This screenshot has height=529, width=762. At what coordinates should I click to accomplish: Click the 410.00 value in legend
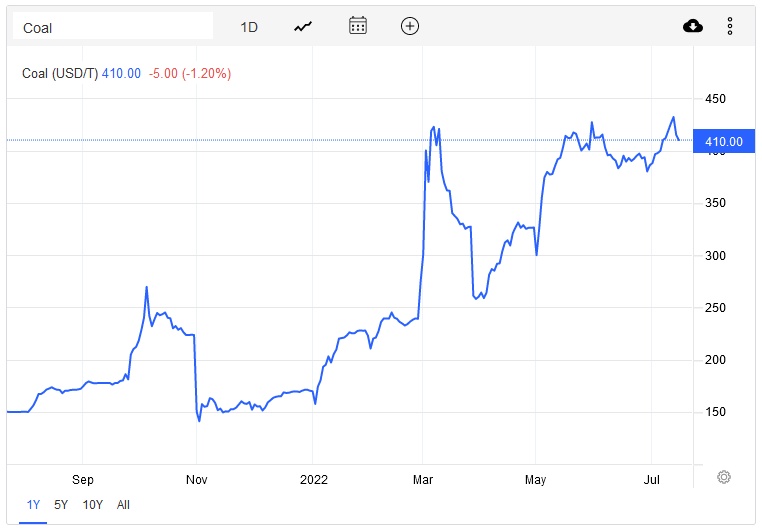[121, 73]
